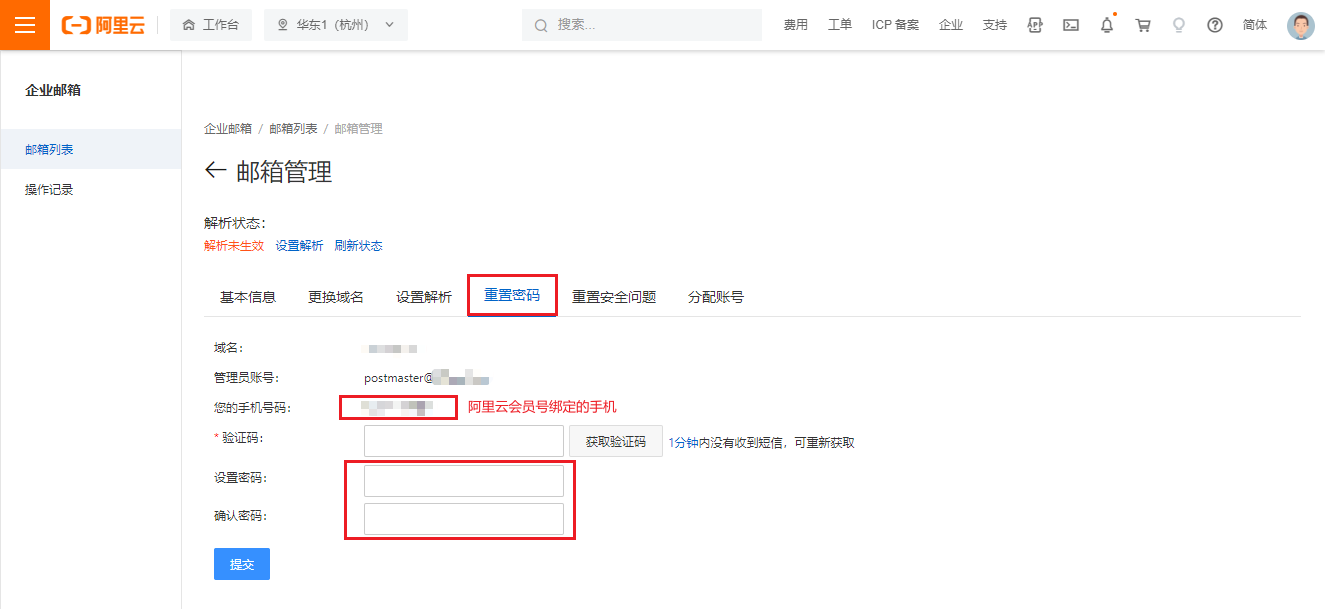Screen dimensions: 1325x609
Task: Open the hamburger navigation menu
Action: (x=25, y=25)
